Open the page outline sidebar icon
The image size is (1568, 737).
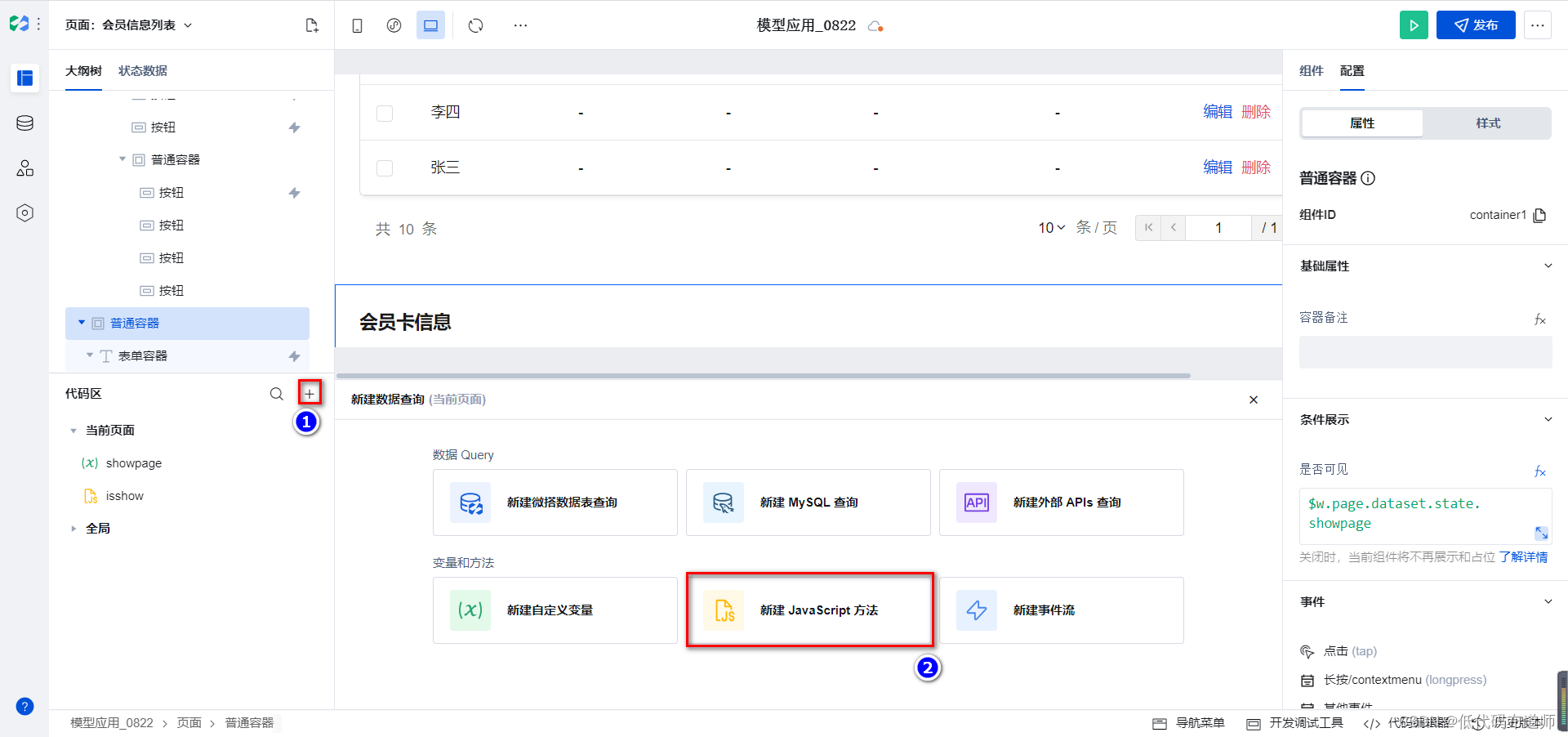(24, 78)
